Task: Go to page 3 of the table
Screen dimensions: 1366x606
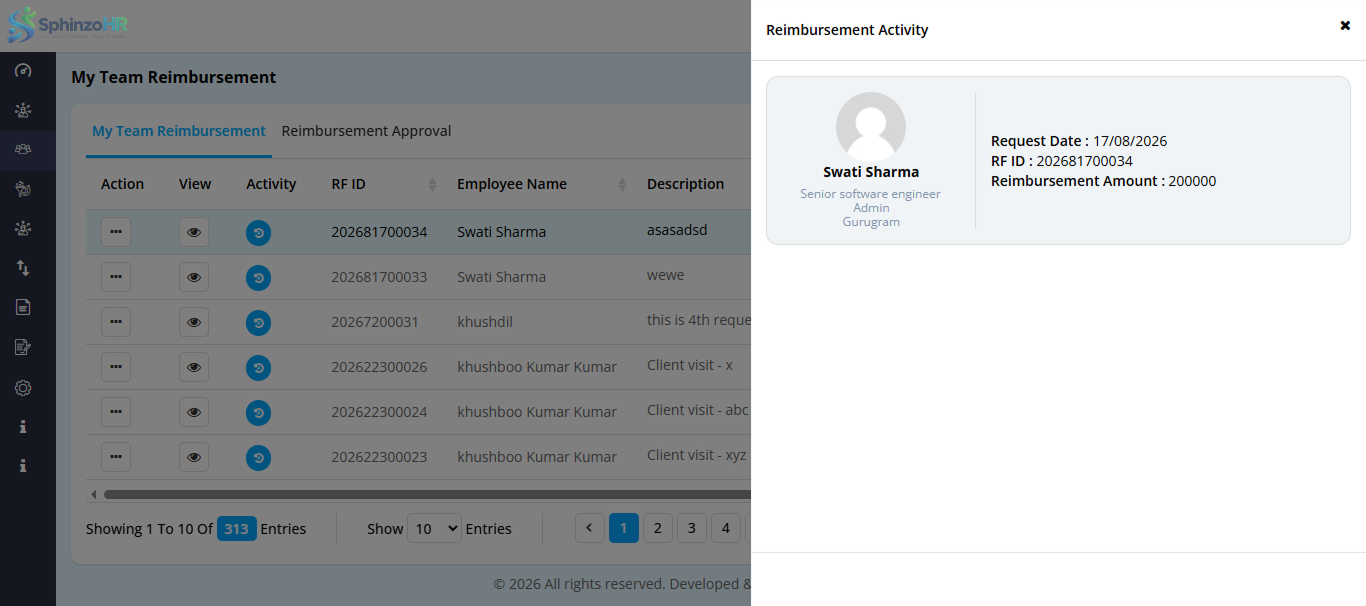Action: 691,528
